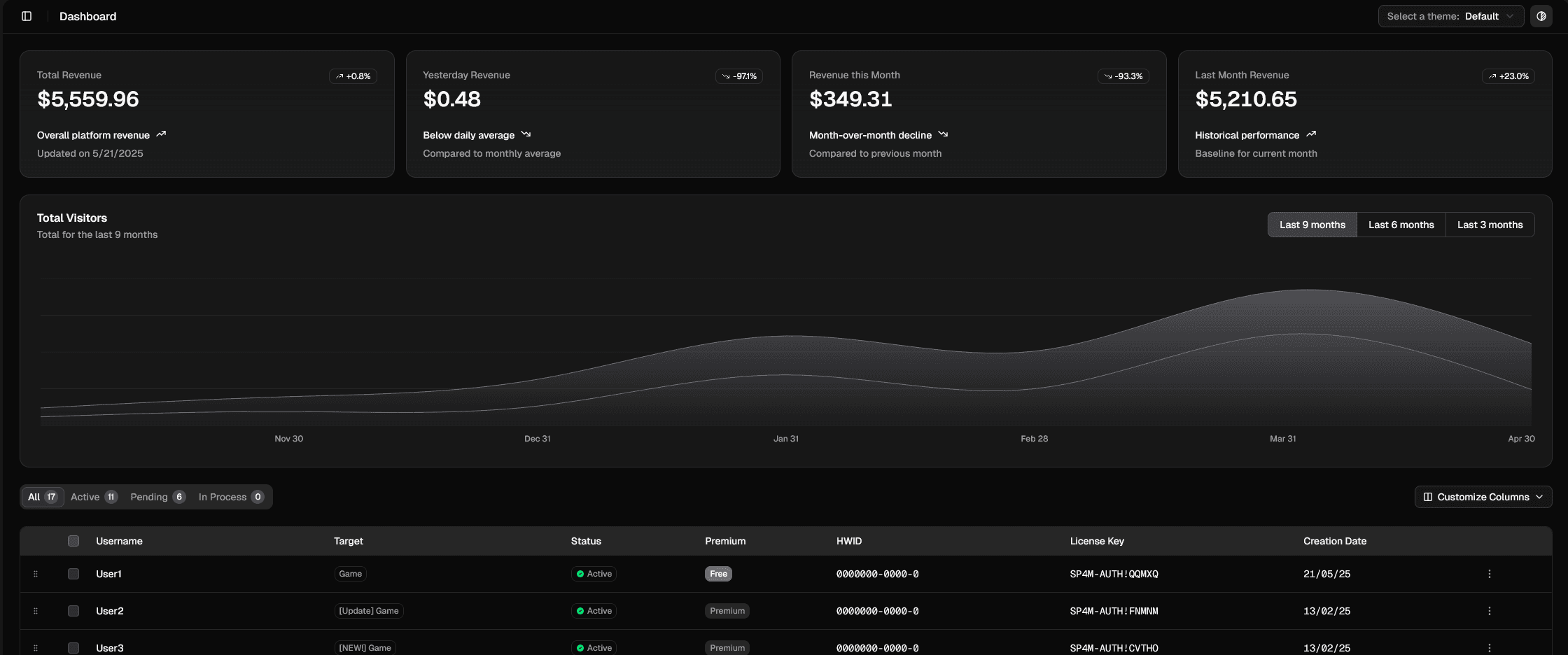
Task: Switch to the In Process tab
Action: pyautogui.click(x=231, y=497)
